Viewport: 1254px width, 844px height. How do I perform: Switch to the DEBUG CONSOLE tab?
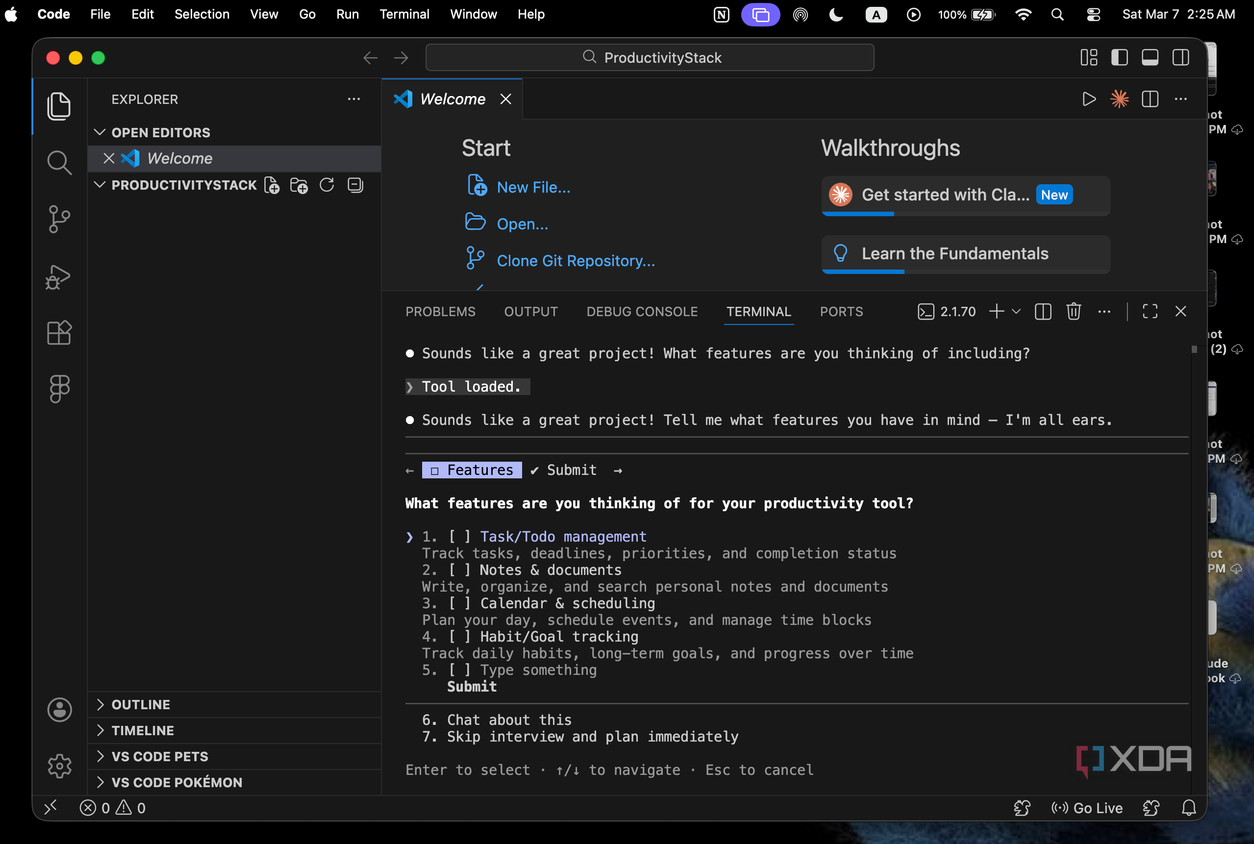point(642,312)
